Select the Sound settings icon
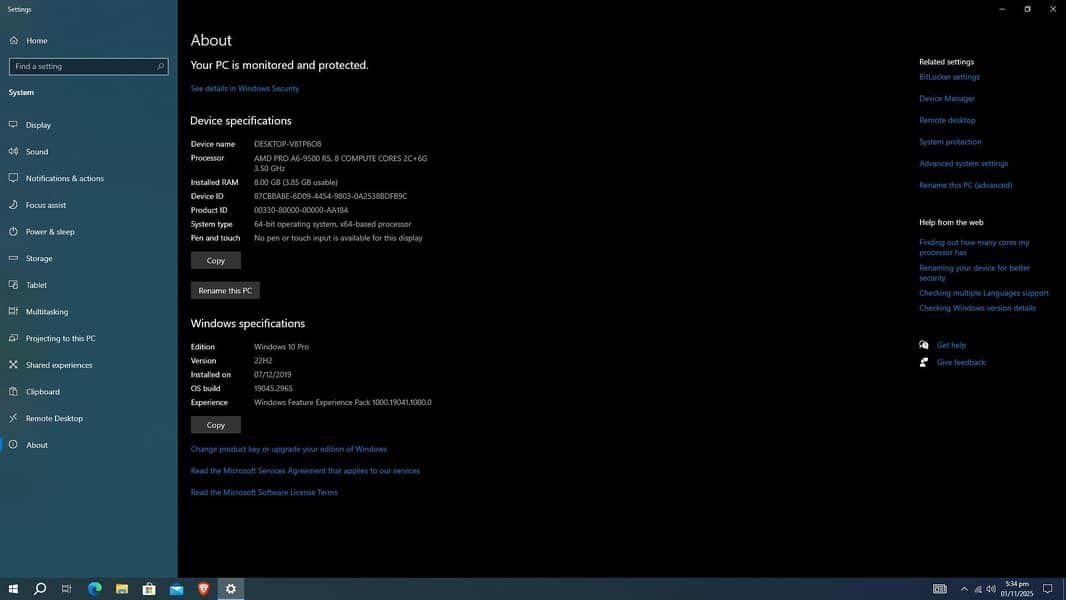 13,152
